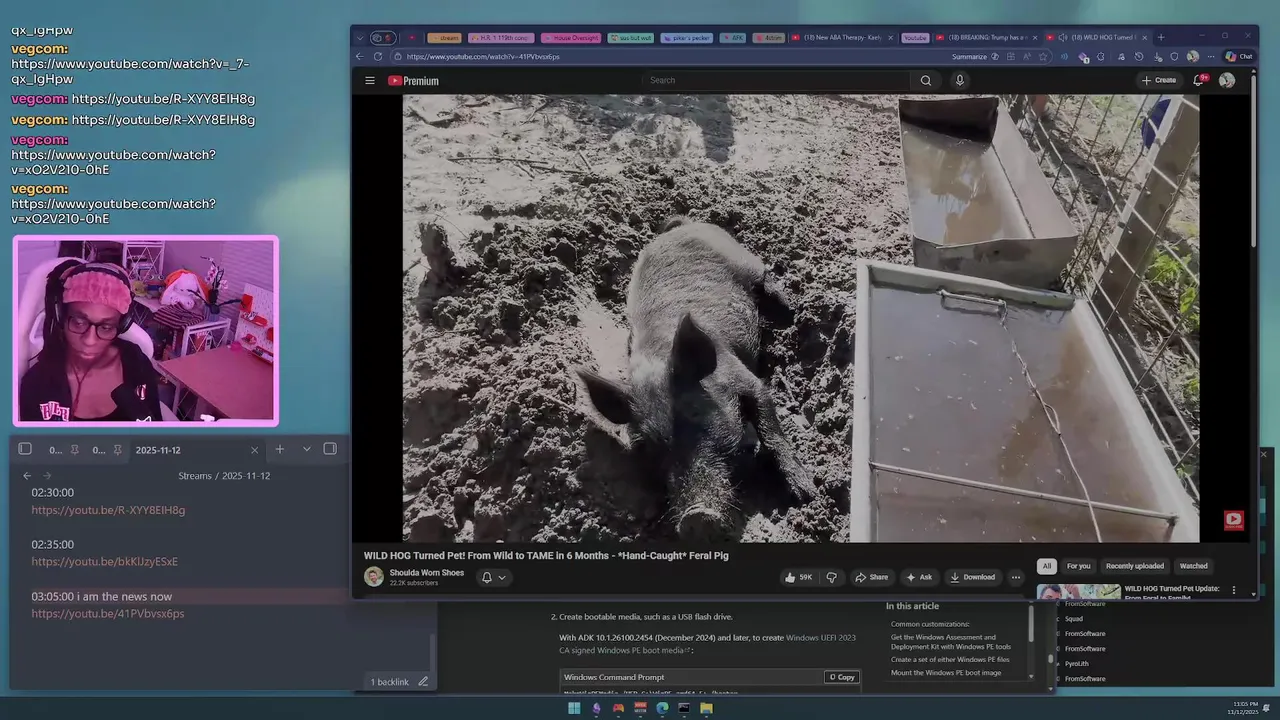Open File Explorer from the taskbar

click(x=706, y=708)
